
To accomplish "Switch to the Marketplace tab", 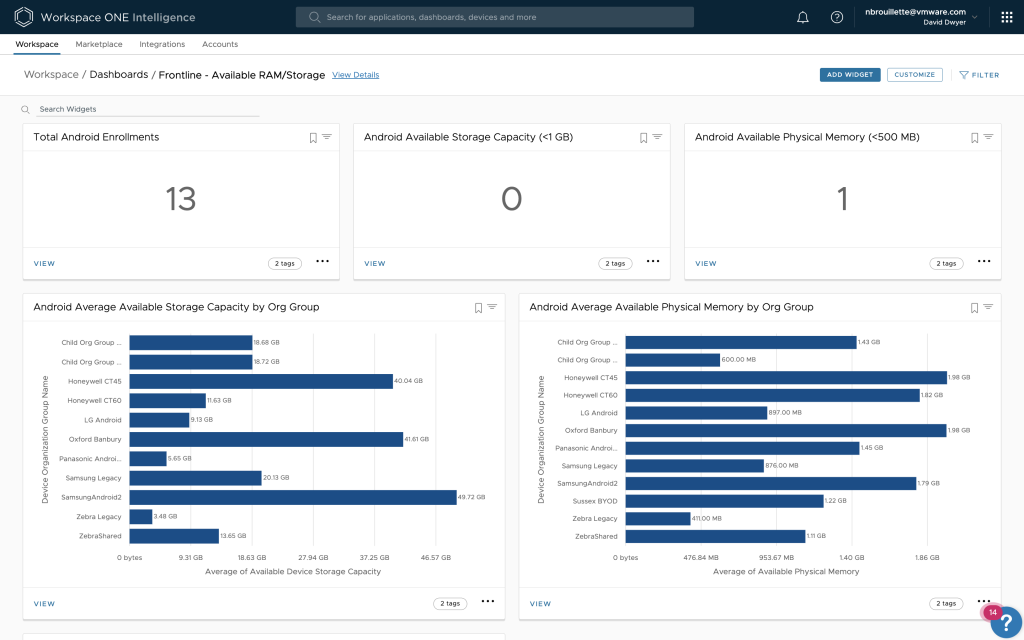I will [x=99, y=44].
